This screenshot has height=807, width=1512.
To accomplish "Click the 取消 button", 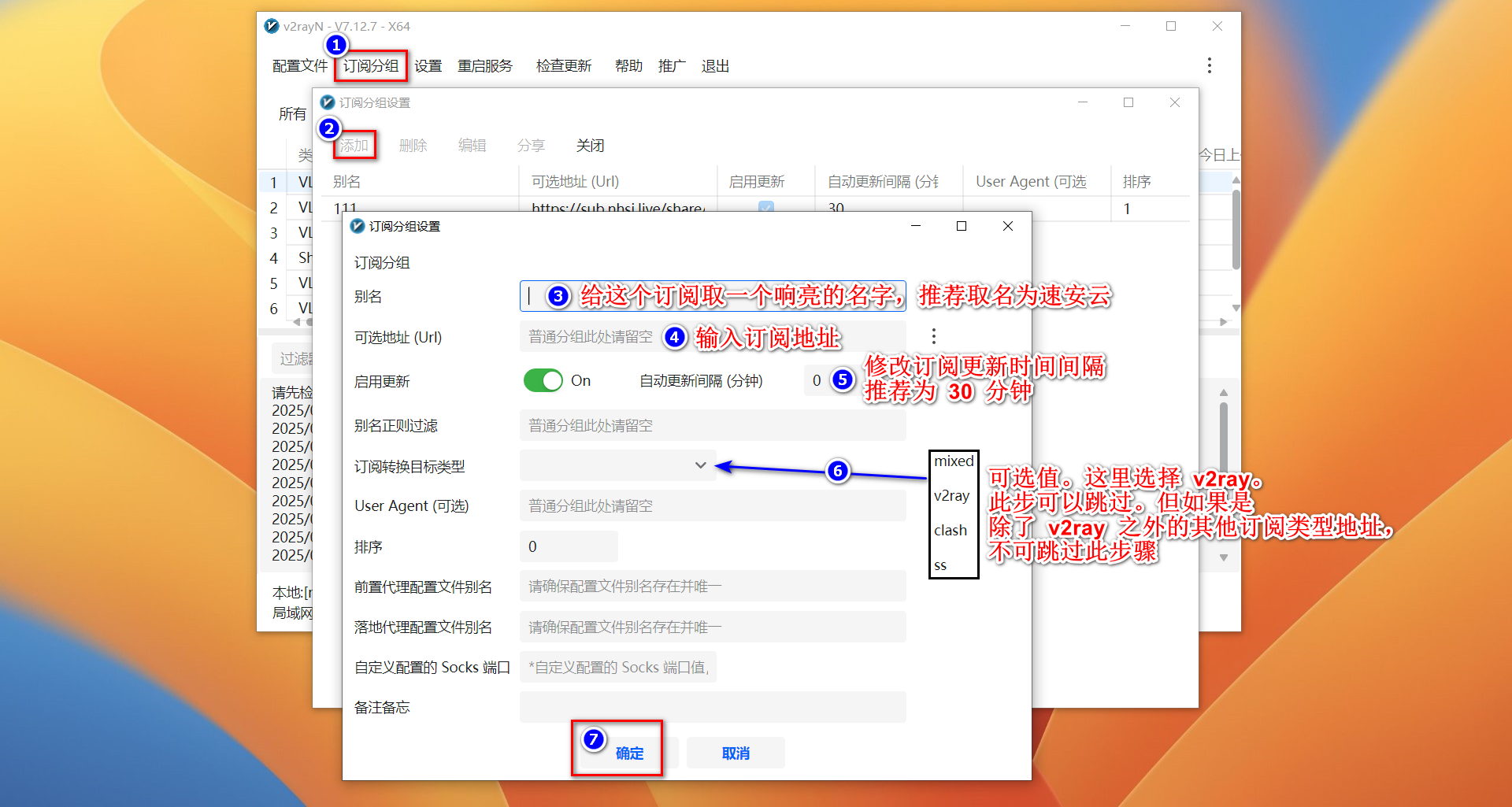I will (736, 753).
